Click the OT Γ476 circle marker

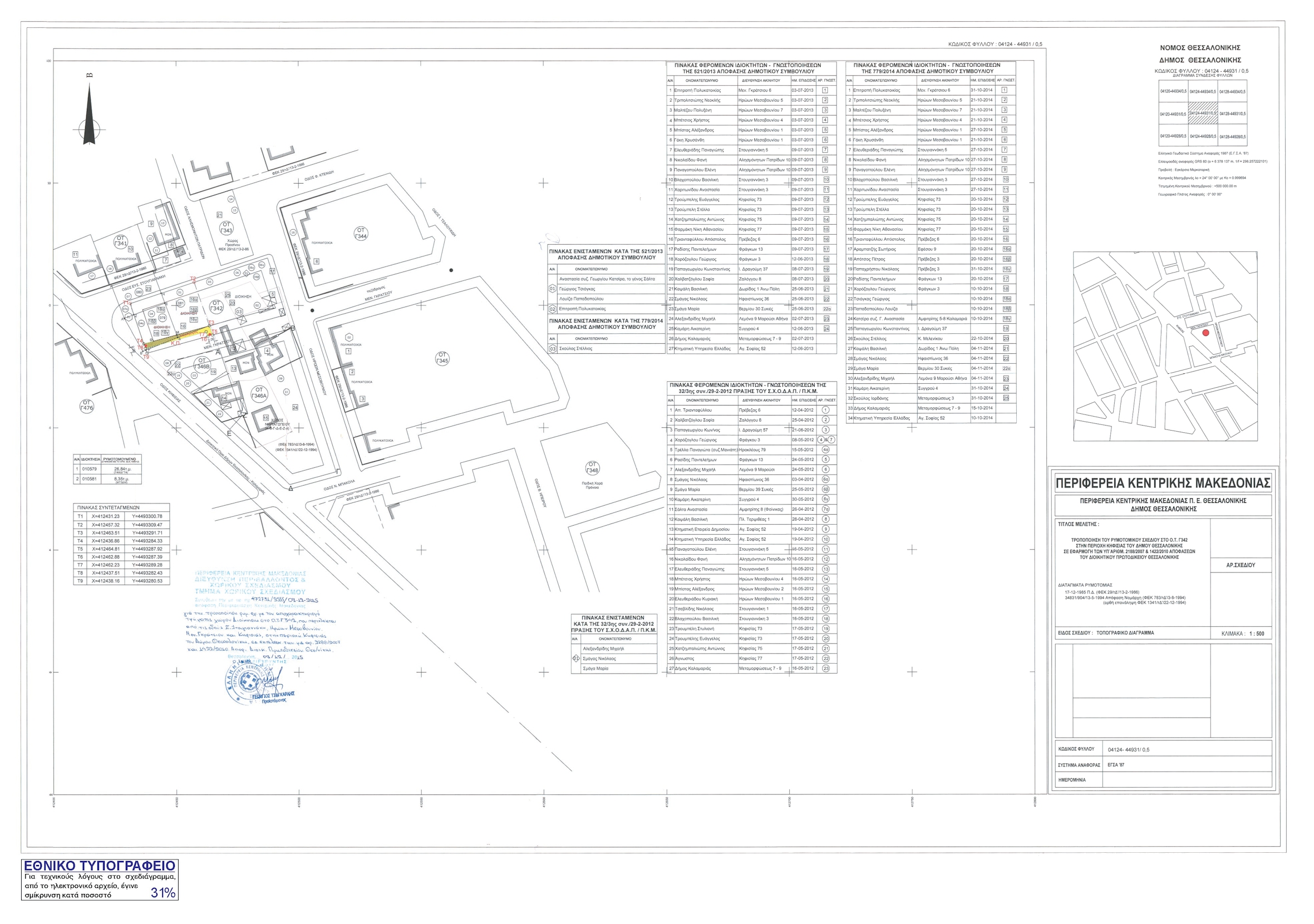(86, 406)
